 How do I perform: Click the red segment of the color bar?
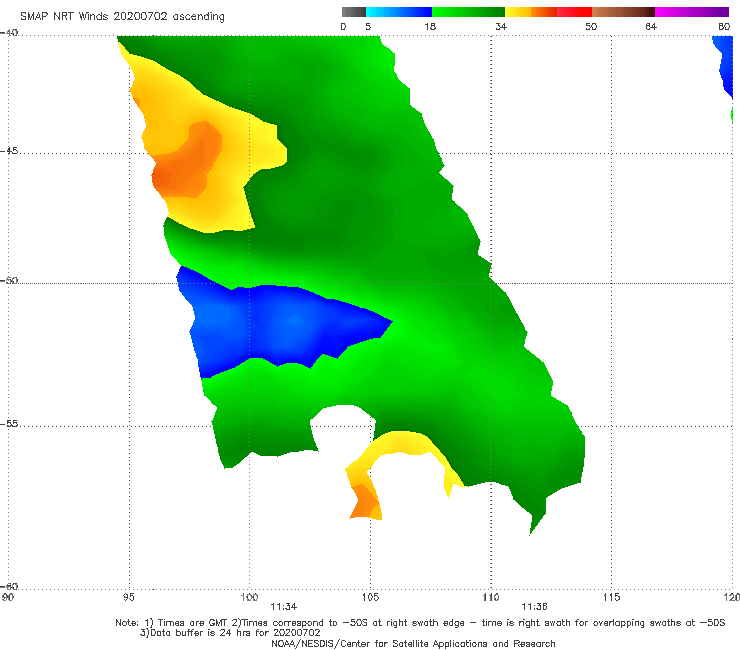coord(574,12)
